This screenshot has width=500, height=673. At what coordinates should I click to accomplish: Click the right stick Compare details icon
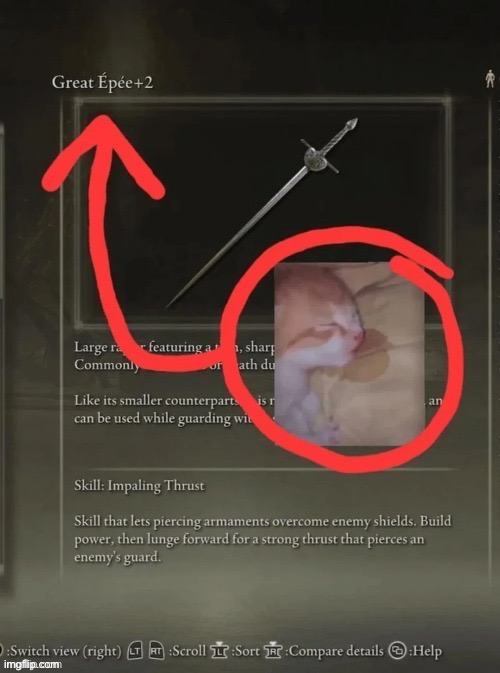pyautogui.click(x=273, y=651)
